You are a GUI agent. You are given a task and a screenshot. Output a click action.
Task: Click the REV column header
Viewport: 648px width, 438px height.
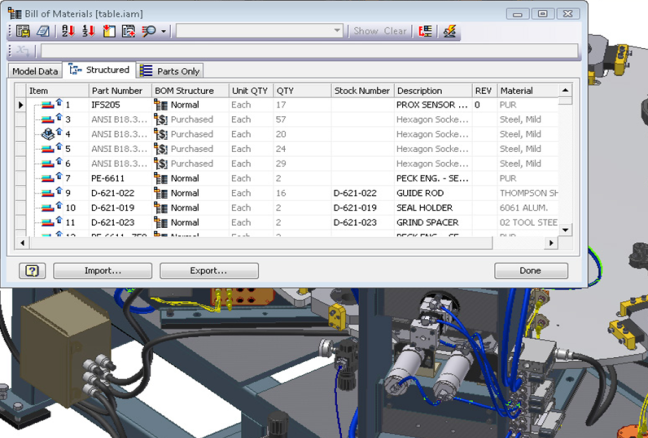pos(484,90)
